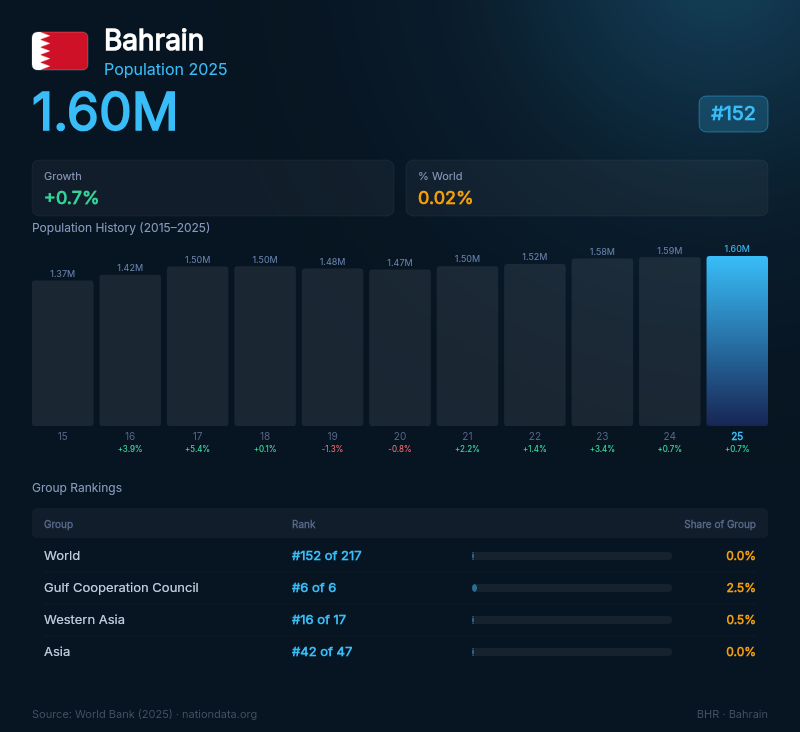Click the 2018 population bar
The width and height of the screenshot is (800, 732).
pos(265,346)
